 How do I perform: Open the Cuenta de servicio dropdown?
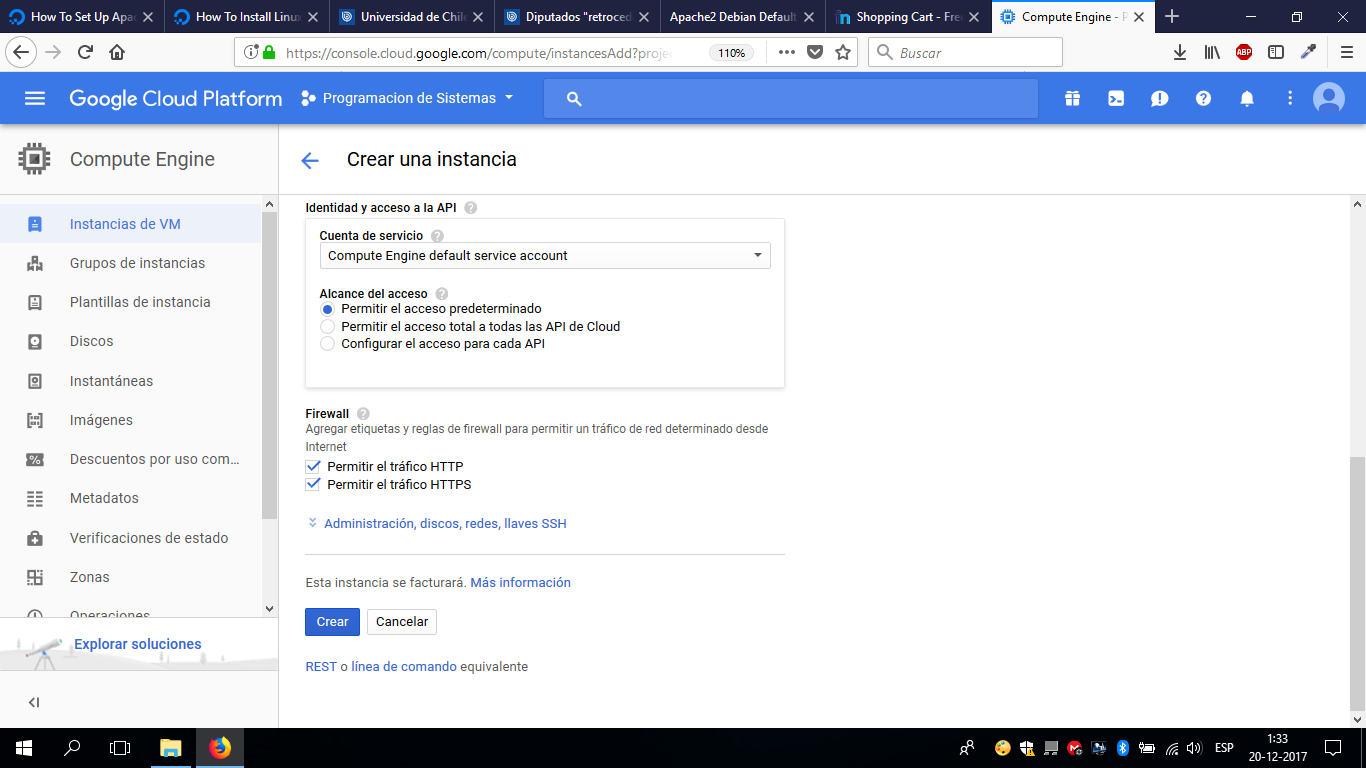545,256
